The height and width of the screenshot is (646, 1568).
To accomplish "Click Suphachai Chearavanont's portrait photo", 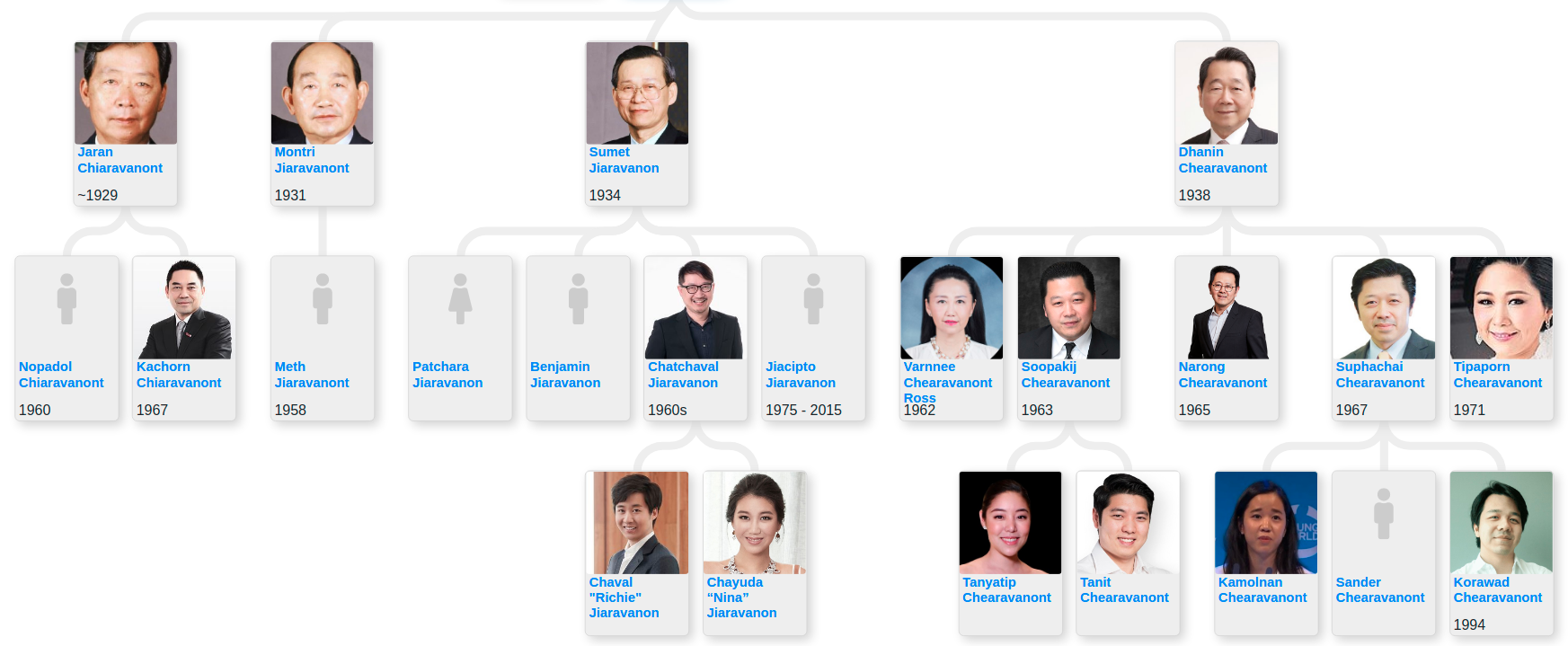I will tap(1384, 308).
